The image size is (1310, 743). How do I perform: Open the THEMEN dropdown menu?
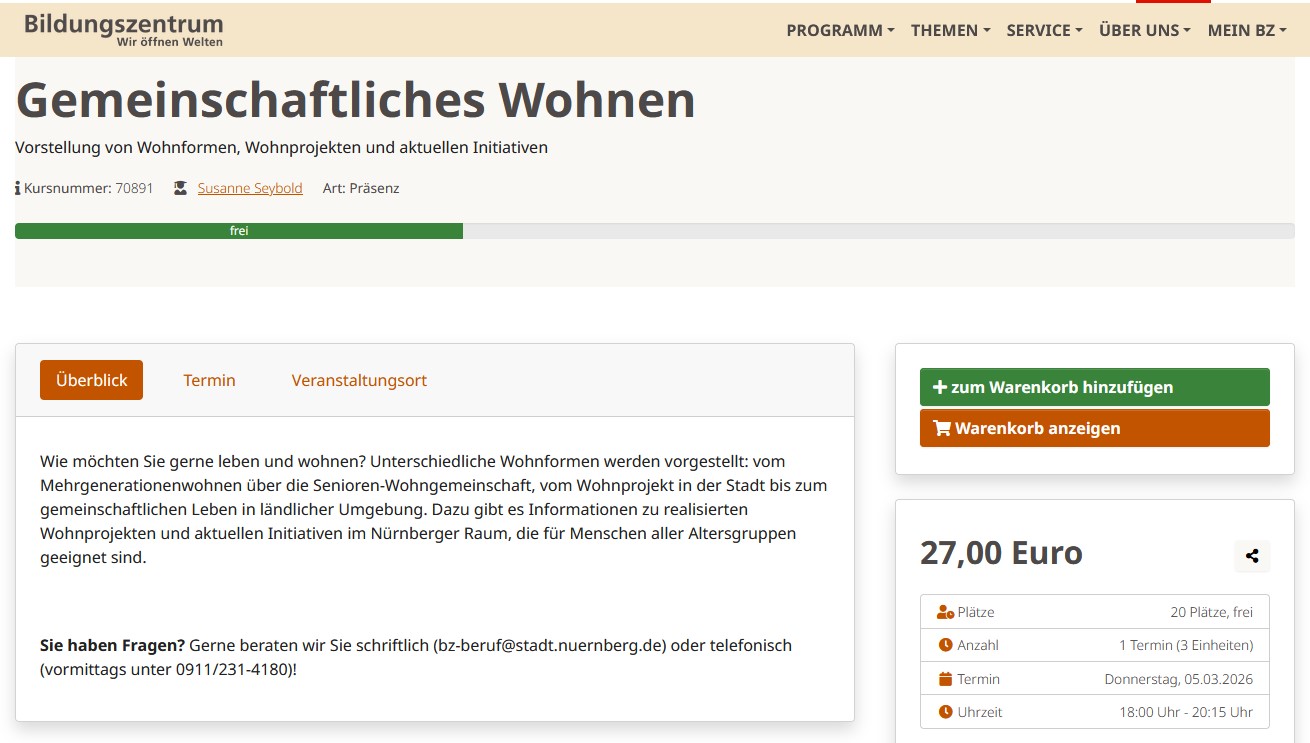tap(950, 30)
